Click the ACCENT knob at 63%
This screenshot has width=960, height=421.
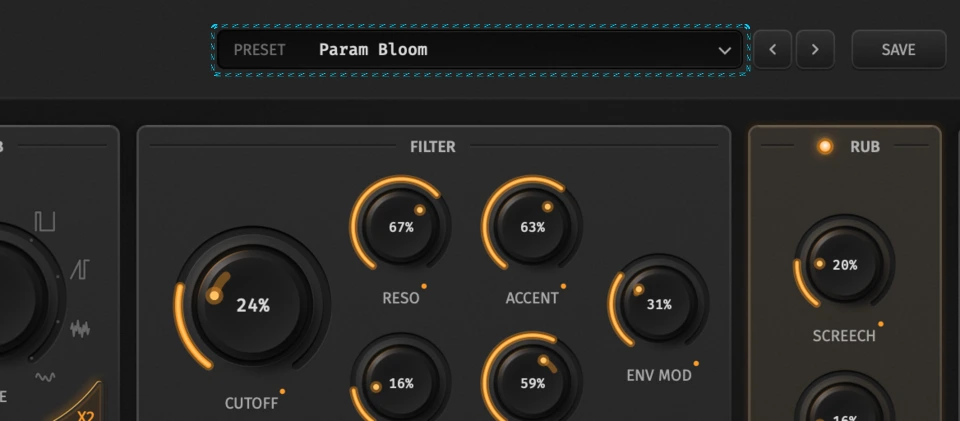click(532, 227)
